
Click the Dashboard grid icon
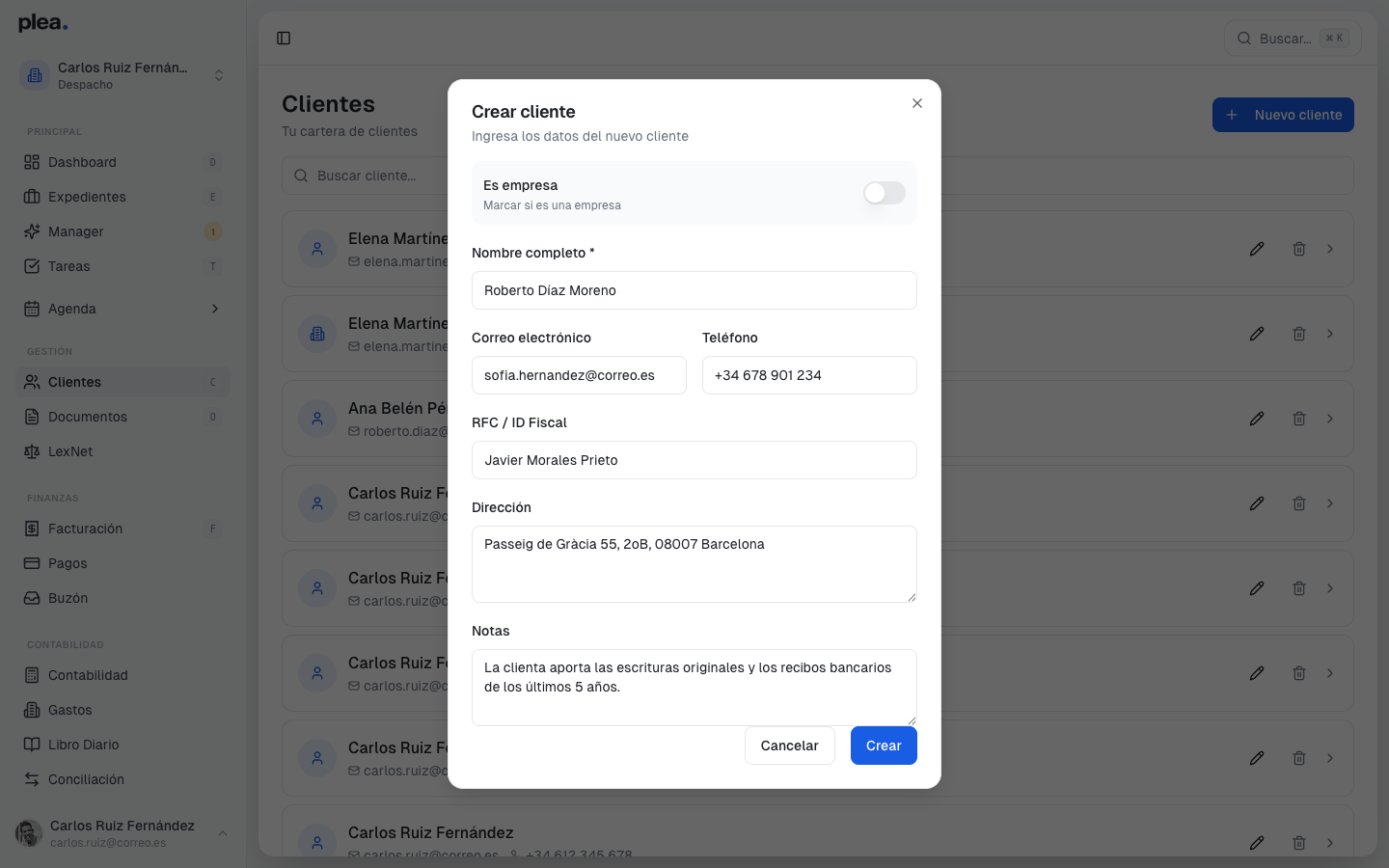[32, 162]
